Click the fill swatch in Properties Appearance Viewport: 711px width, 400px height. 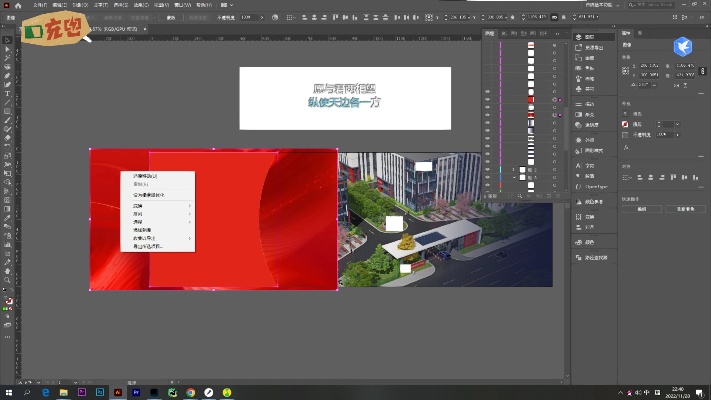click(x=625, y=114)
